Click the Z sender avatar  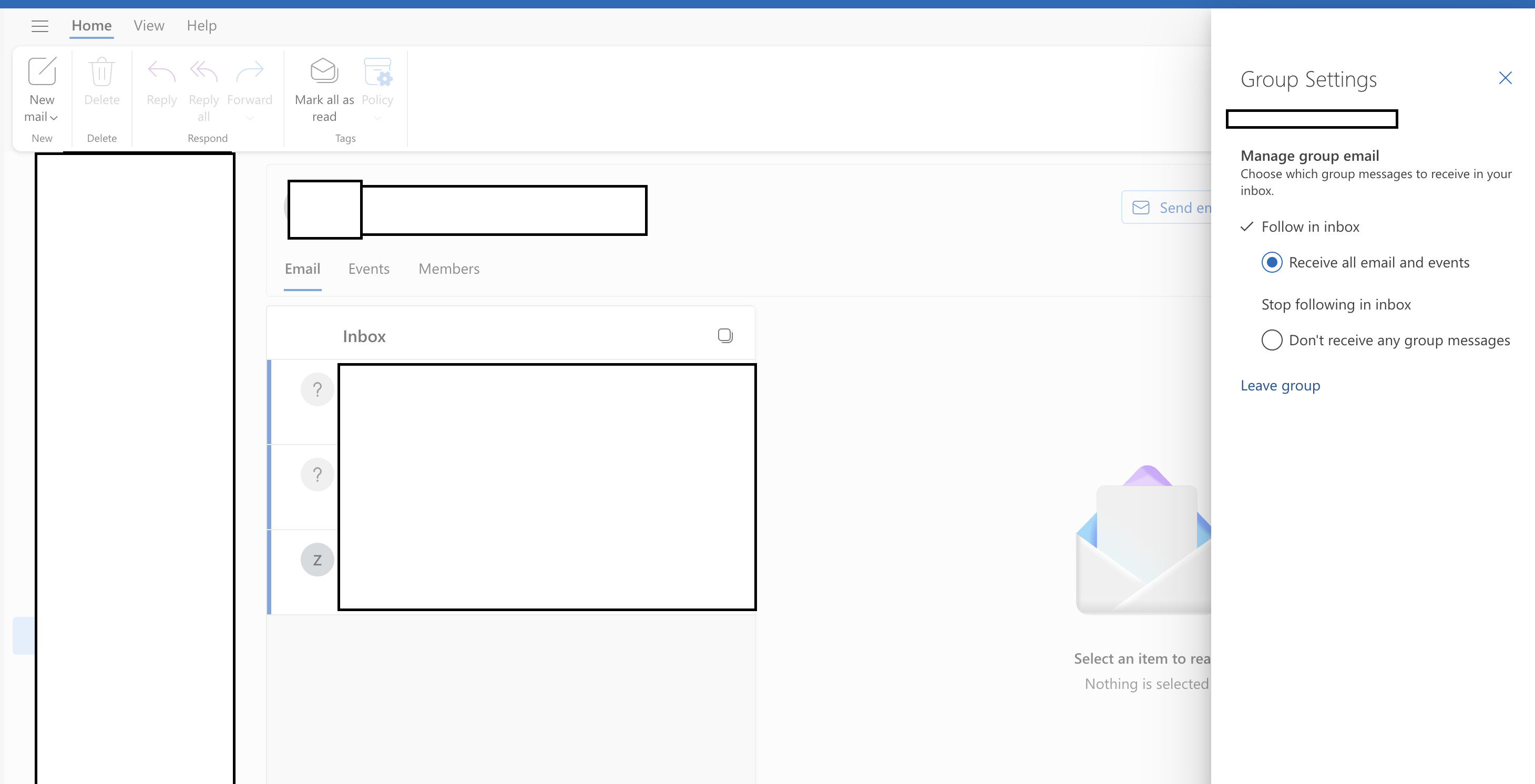318,560
